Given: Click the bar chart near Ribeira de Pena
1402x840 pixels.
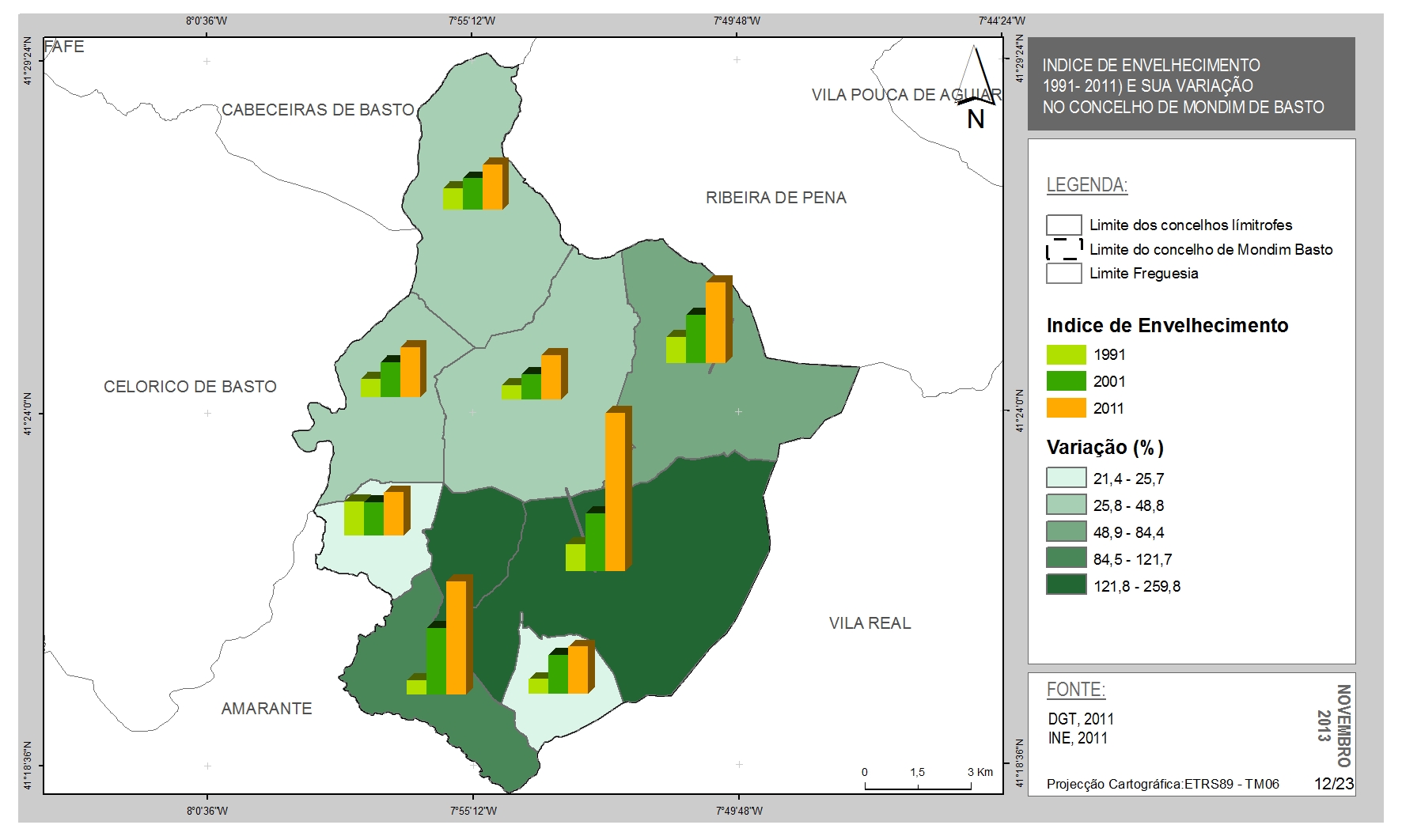Looking at the screenshot, I should click(x=699, y=320).
